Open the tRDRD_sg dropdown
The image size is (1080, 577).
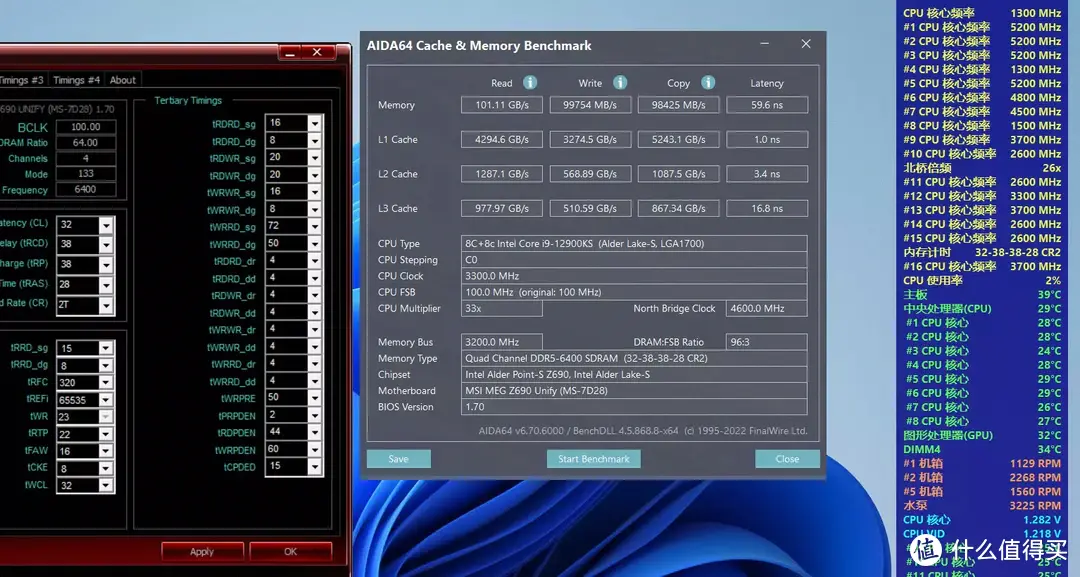(x=315, y=123)
